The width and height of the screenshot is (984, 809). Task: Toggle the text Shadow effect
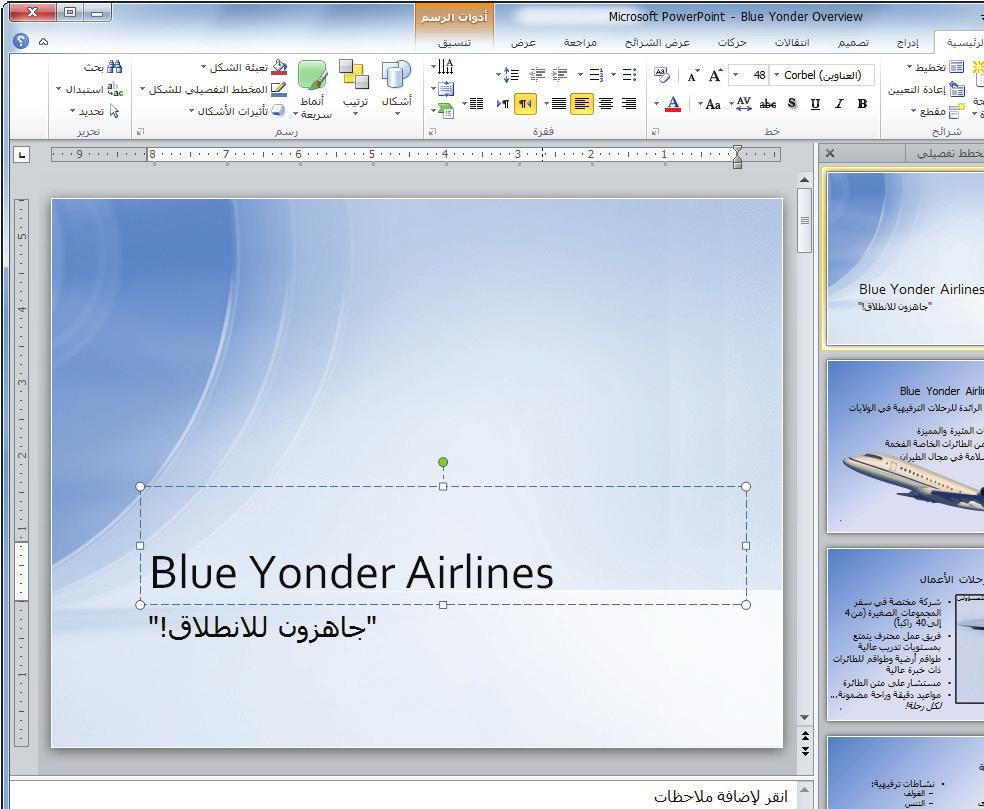[x=792, y=104]
